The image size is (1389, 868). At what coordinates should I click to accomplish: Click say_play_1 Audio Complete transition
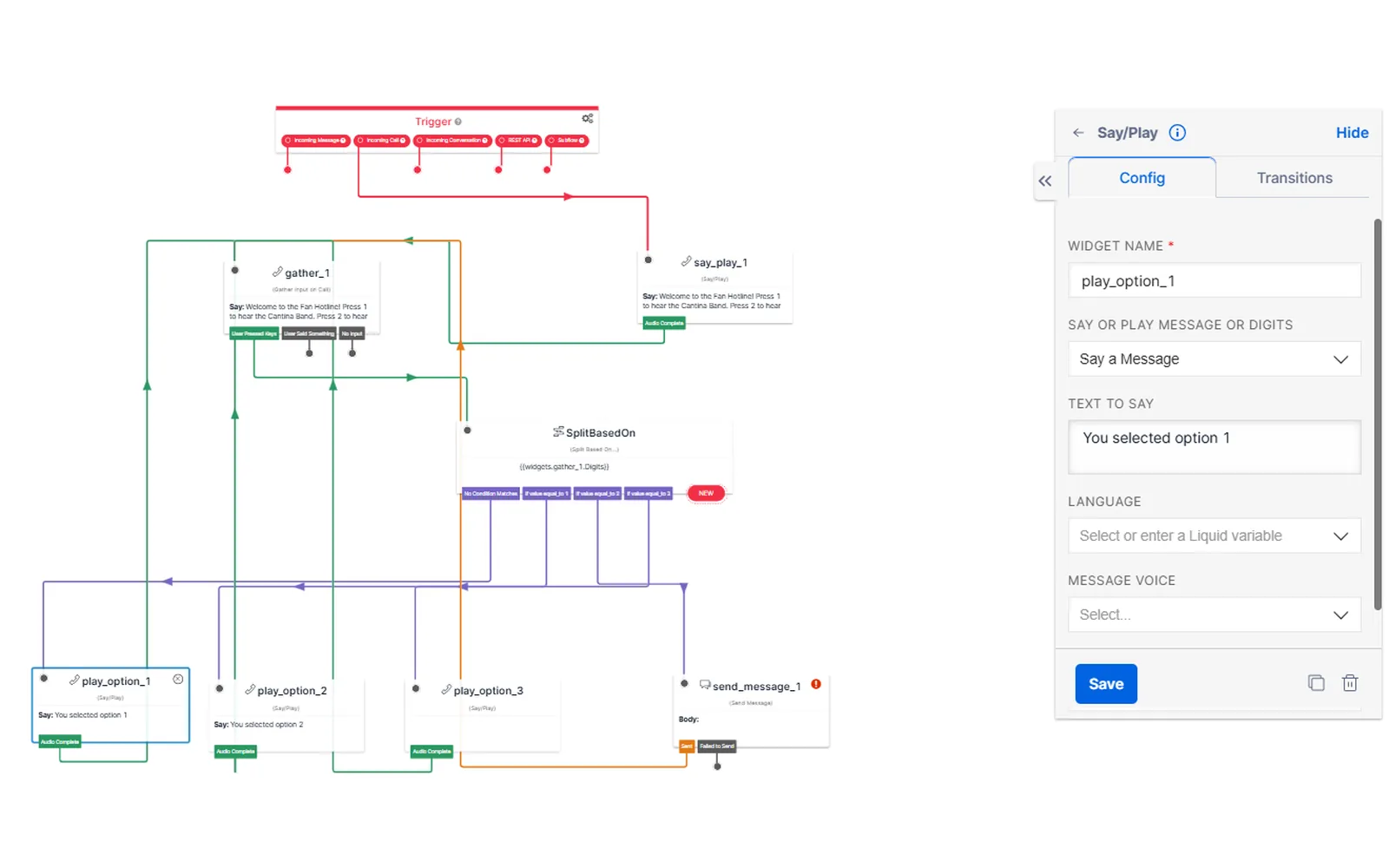pos(664,323)
